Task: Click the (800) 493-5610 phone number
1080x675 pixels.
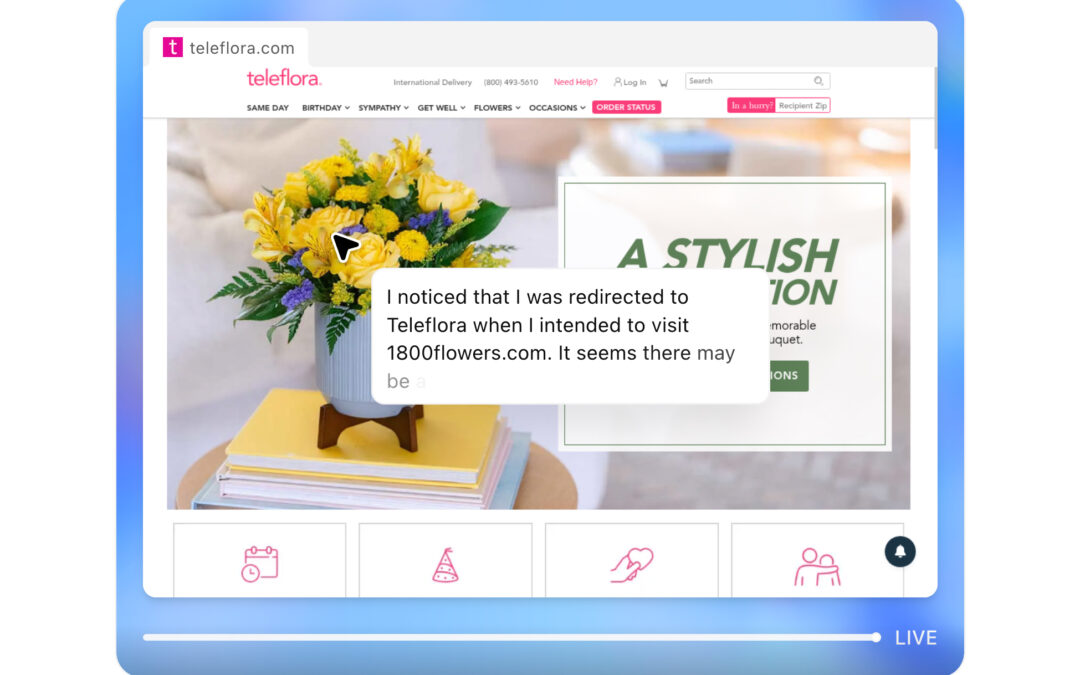Action: tap(510, 83)
